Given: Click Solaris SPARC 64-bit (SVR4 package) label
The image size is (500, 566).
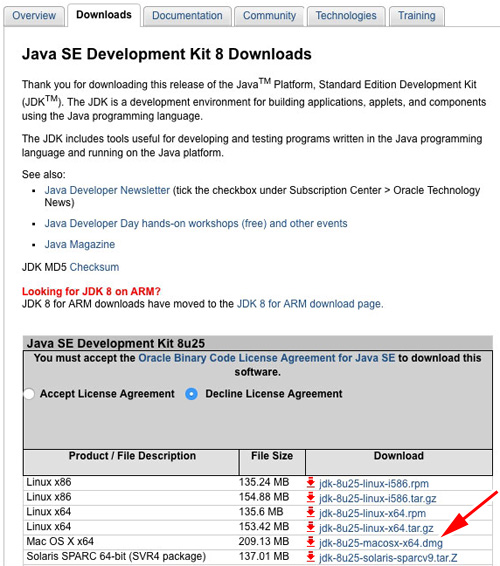Looking at the screenshot, I should [x=116, y=556].
